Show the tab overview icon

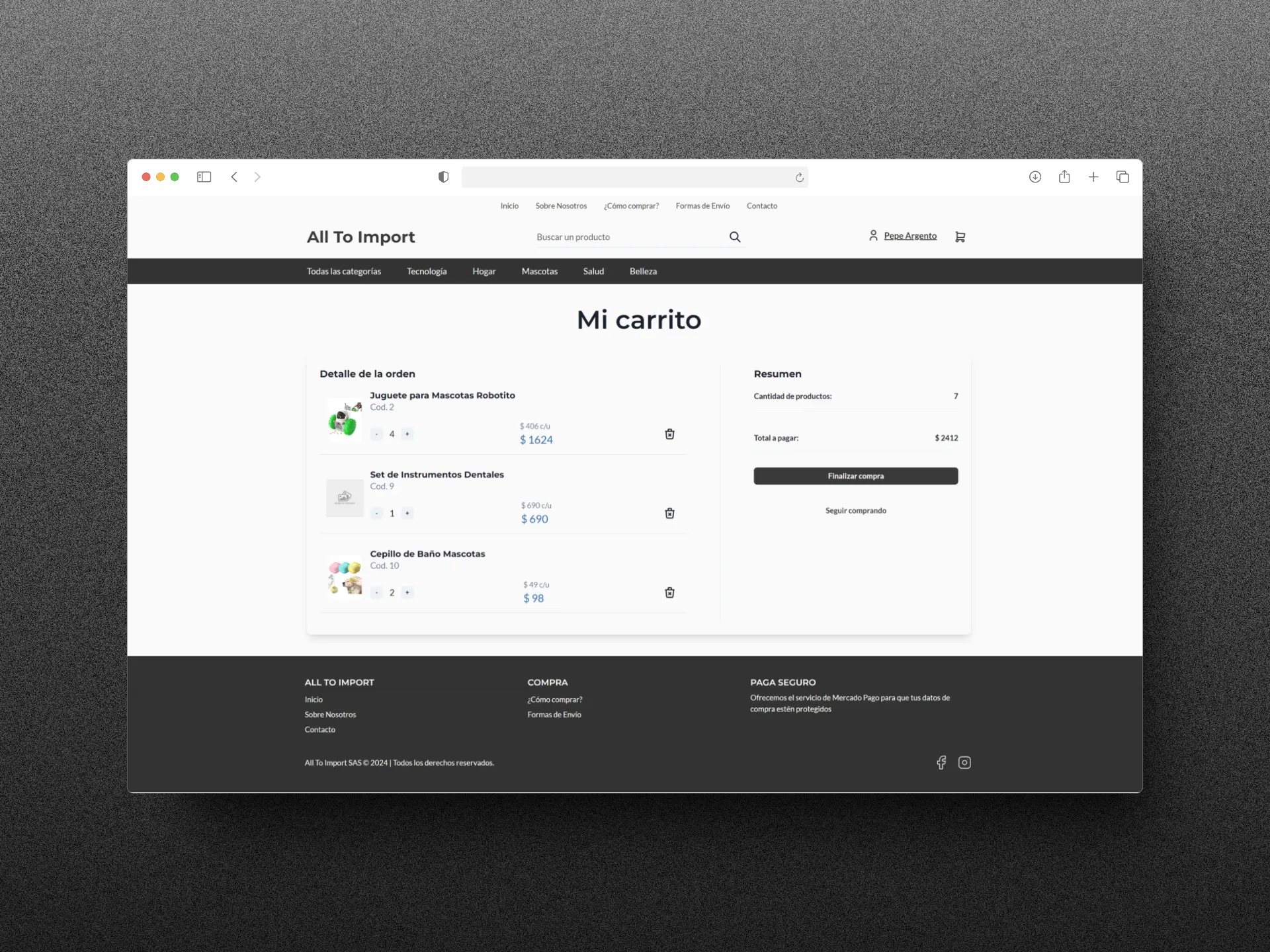tap(1122, 177)
